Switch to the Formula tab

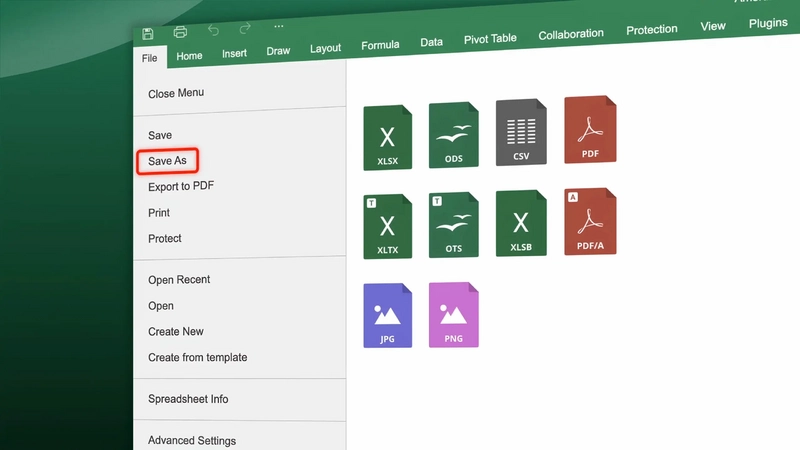(x=380, y=45)
